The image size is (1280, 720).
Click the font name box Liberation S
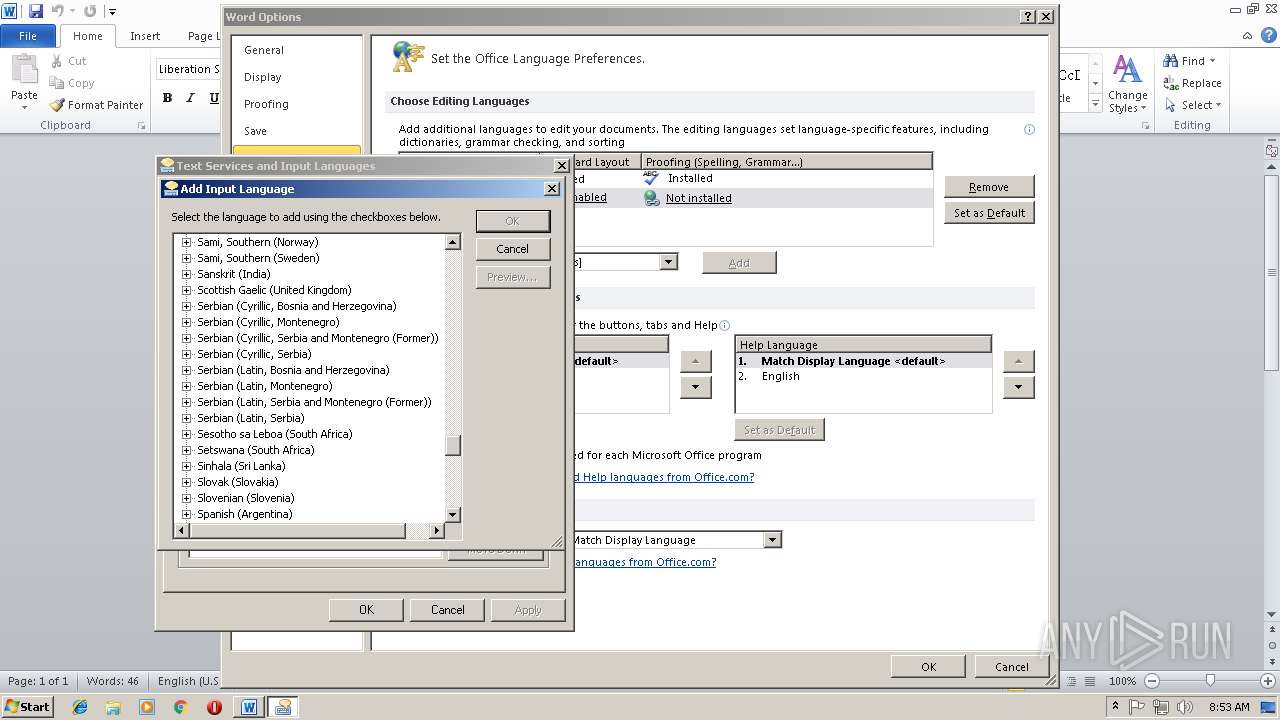[x=188, y=69]
